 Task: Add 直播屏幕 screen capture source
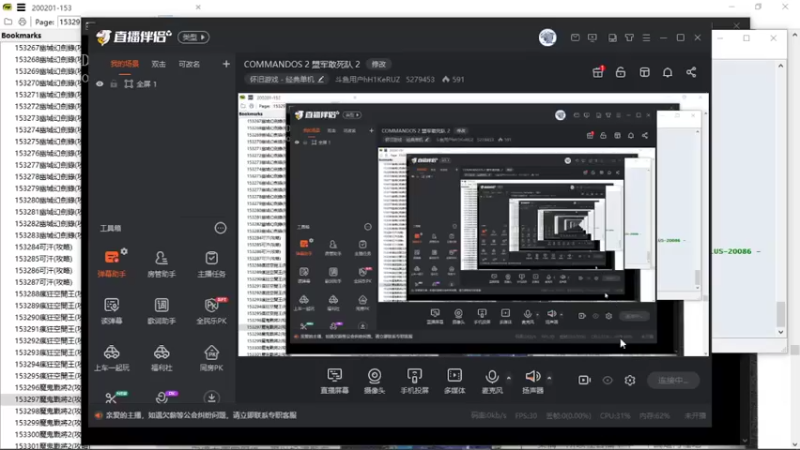click(335, 381)
